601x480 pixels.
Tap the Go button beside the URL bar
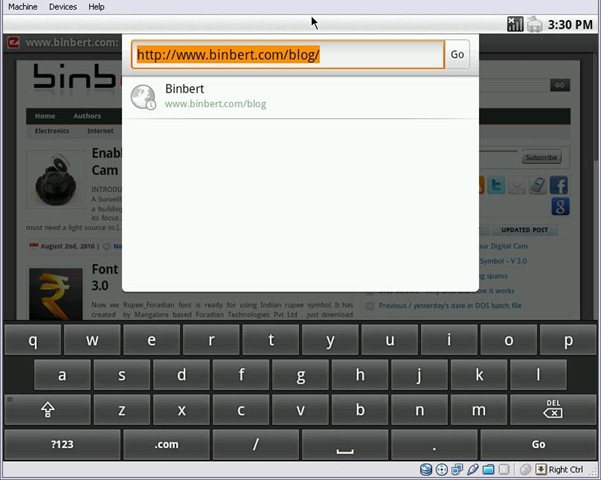coord(457,54)
